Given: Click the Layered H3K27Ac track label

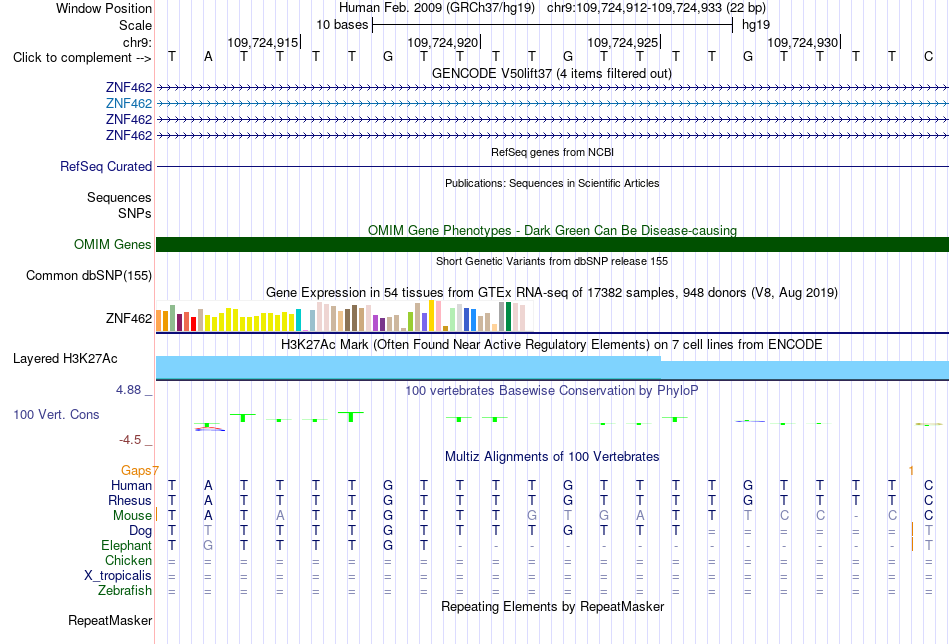Looking at the screenshot, I should click(65, 359).
